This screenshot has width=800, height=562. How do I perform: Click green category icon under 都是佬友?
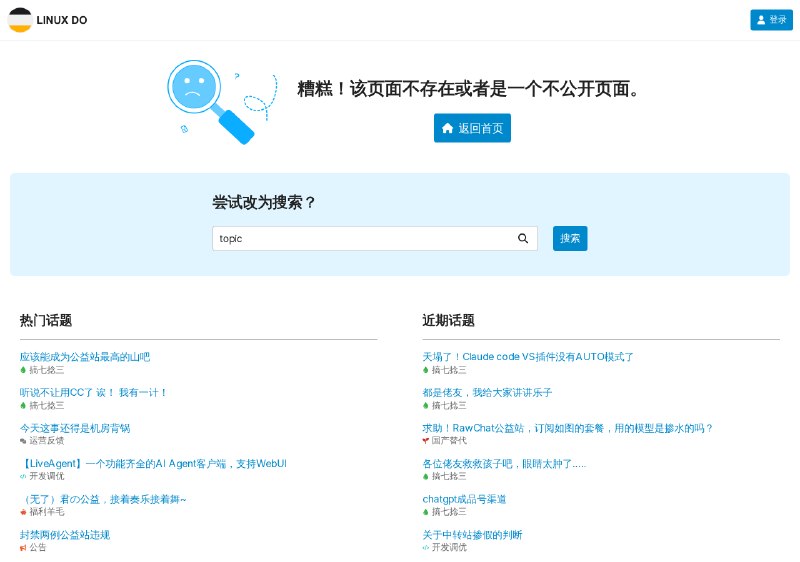(x=426, y=405)
